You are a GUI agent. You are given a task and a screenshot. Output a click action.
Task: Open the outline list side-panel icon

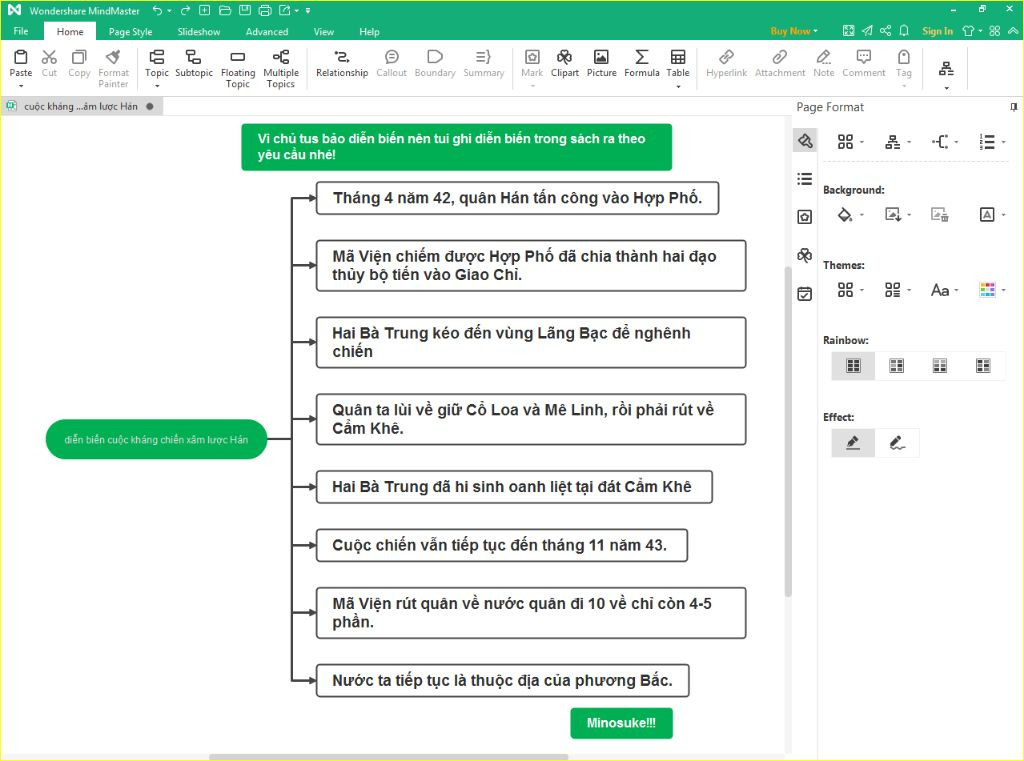pyautogui.click(x=804, y=179)
